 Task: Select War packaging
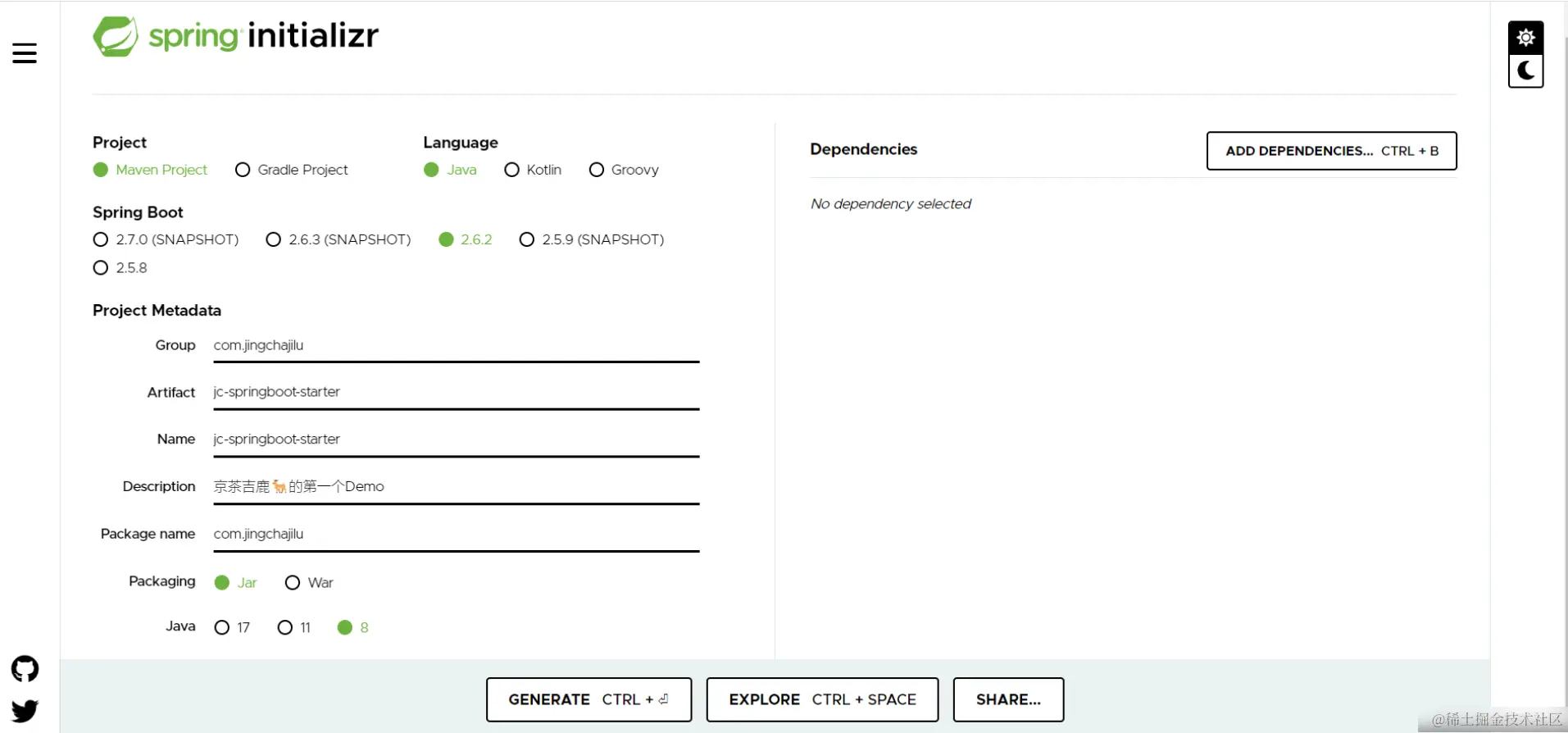[309, 583]
